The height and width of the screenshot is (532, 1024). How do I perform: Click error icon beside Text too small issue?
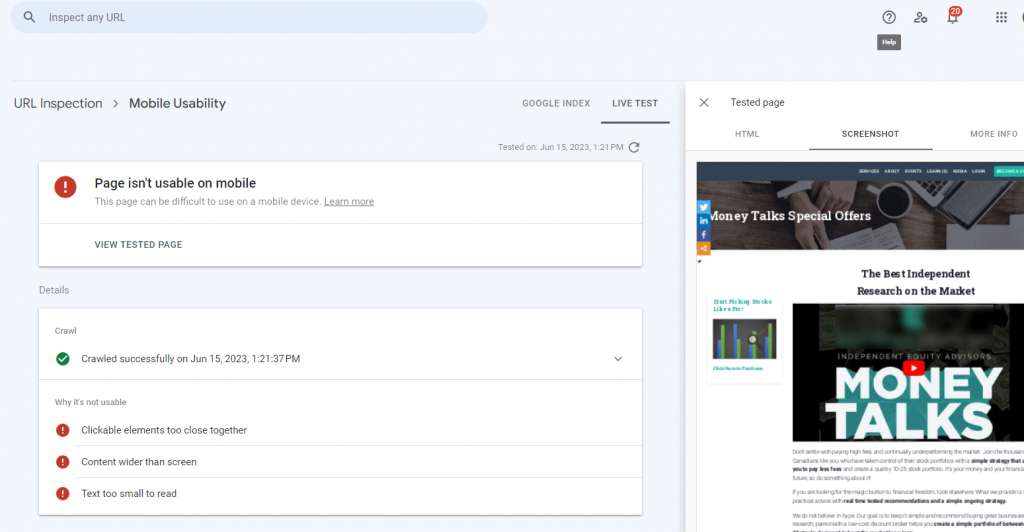click(63, 493)
